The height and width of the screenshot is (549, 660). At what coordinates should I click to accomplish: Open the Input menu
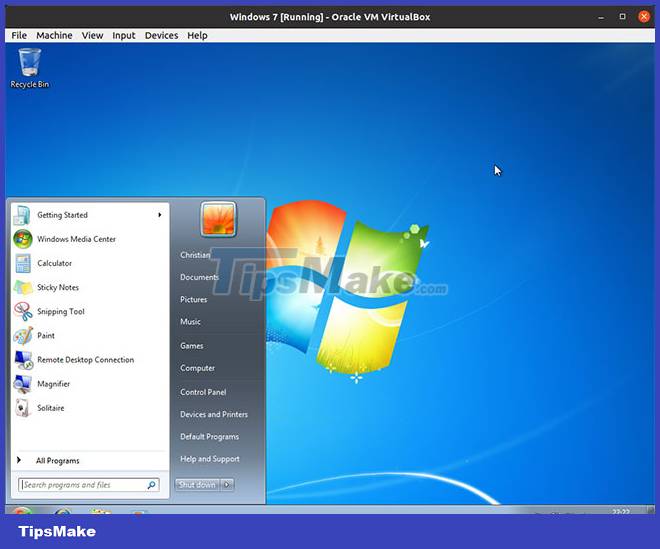point(124,35)
